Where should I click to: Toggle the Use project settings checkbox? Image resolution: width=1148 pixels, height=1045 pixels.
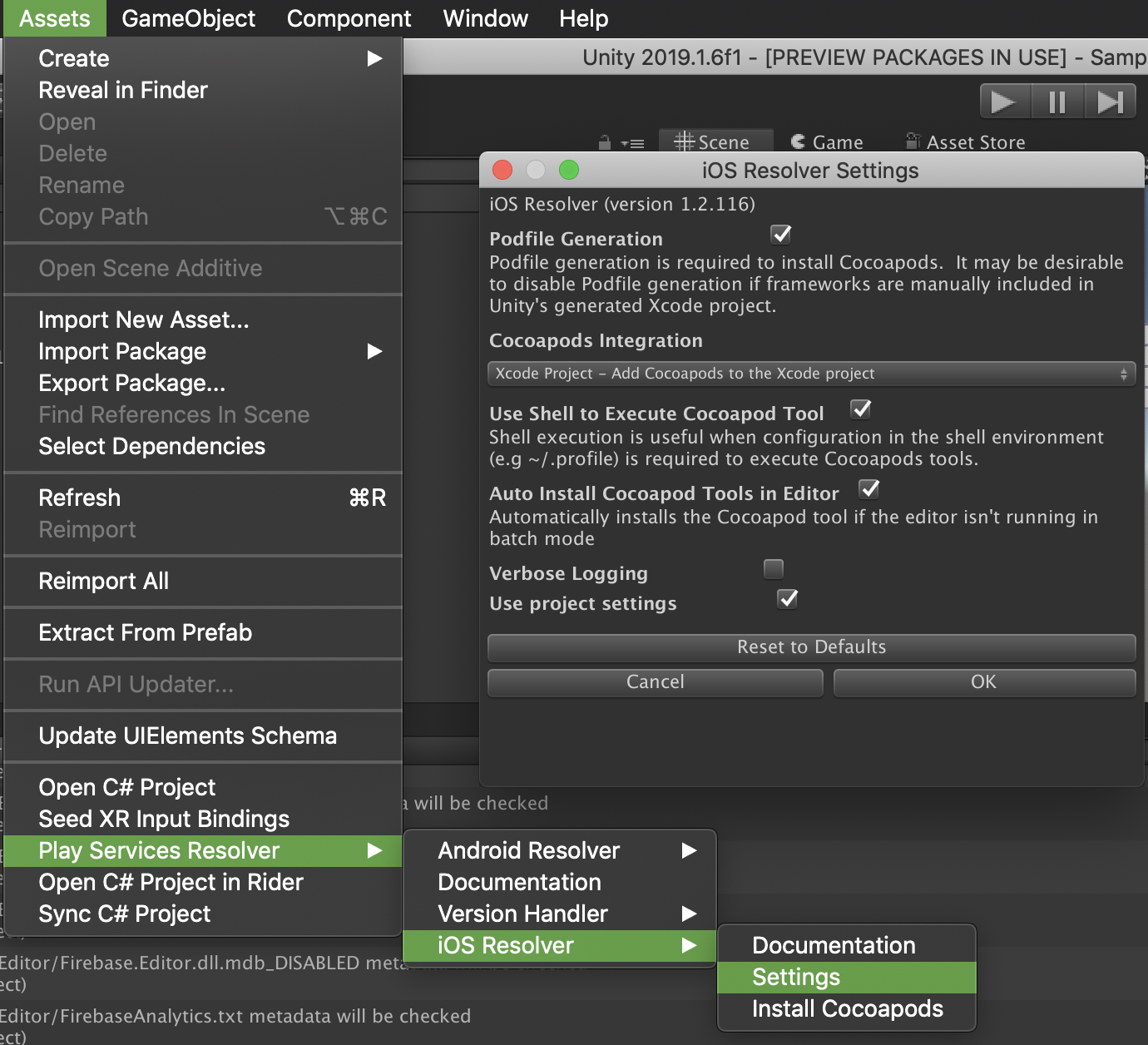[787, 599]
